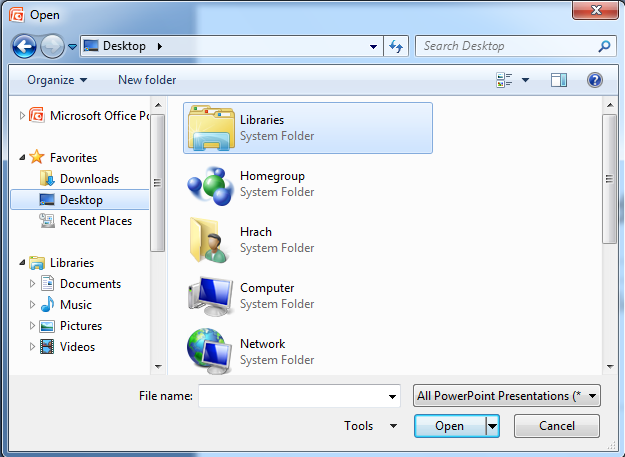Expand the Organize dropdown menu
The image size is (625, 457).
(57, 80)
